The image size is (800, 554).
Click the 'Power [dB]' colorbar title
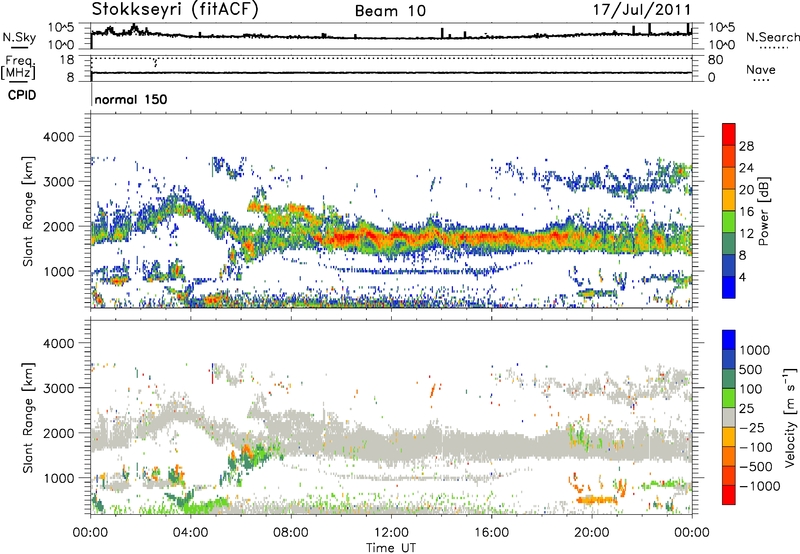763,211
